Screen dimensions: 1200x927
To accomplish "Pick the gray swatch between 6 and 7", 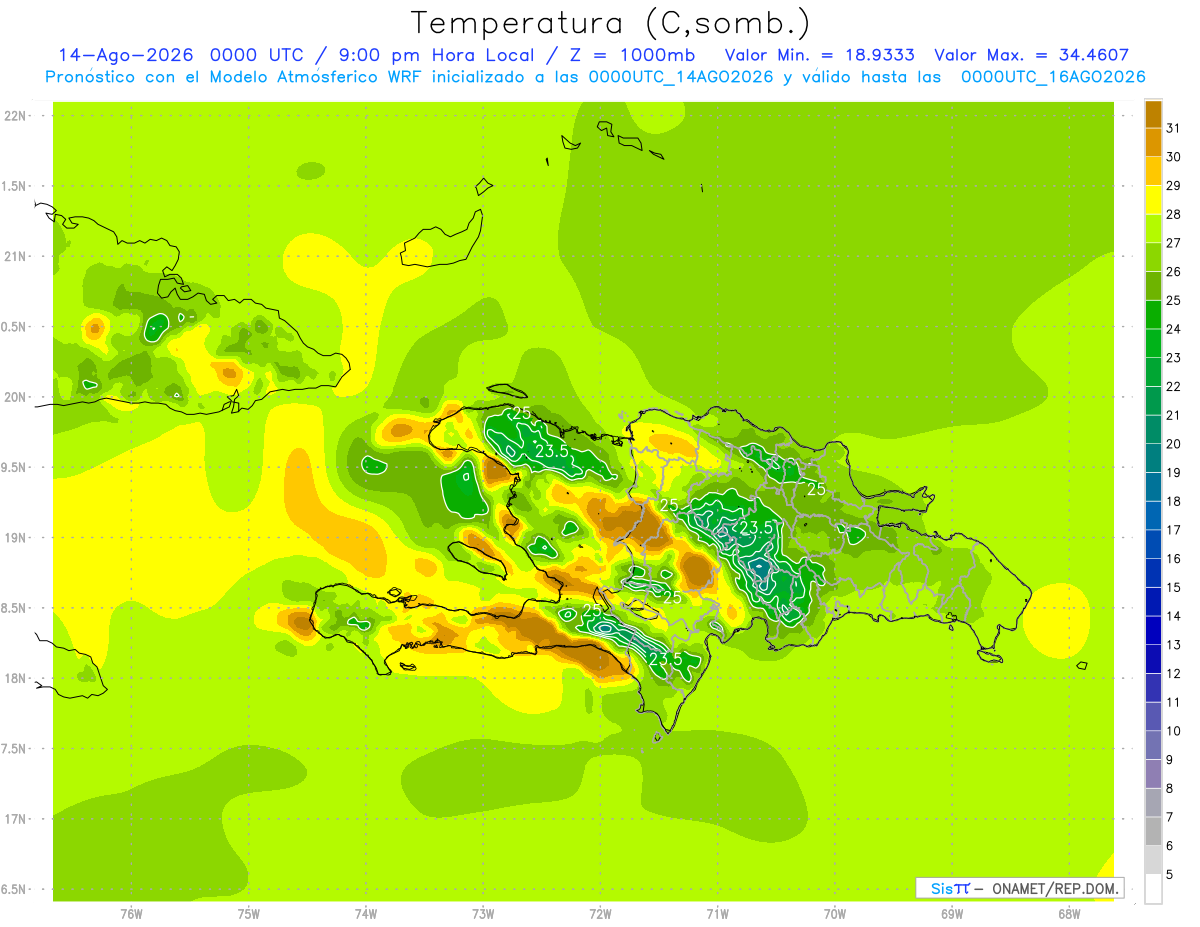I will (1153, 831).
